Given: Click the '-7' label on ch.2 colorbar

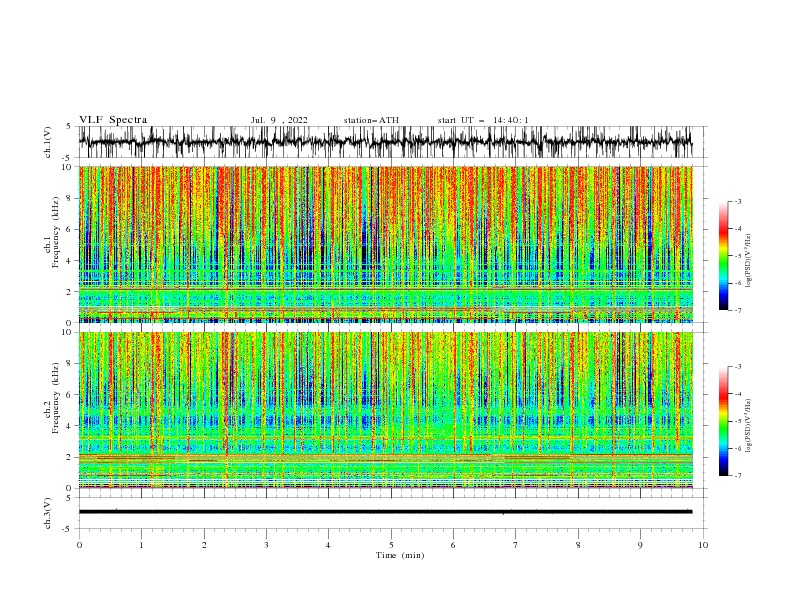Looking at the screenshot, I should click(737, 476).
